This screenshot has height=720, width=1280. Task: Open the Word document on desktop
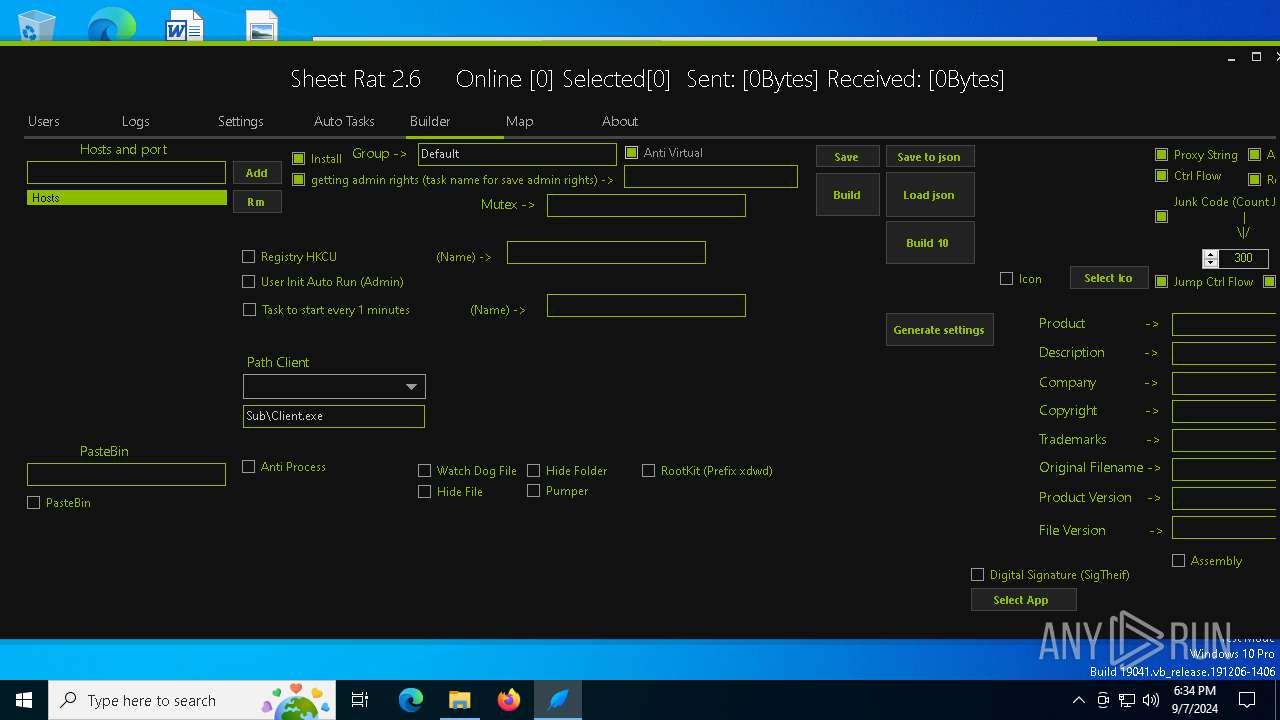click(185, 24)
